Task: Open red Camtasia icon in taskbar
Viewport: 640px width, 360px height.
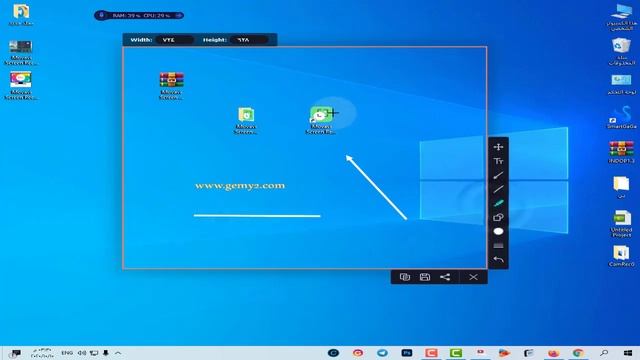Action: [431, 353]
